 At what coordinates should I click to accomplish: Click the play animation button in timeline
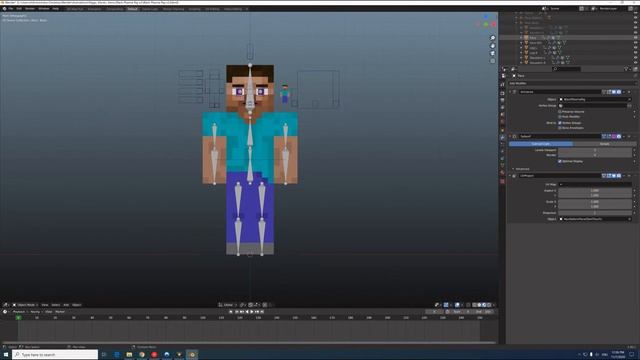click(252, 312)
